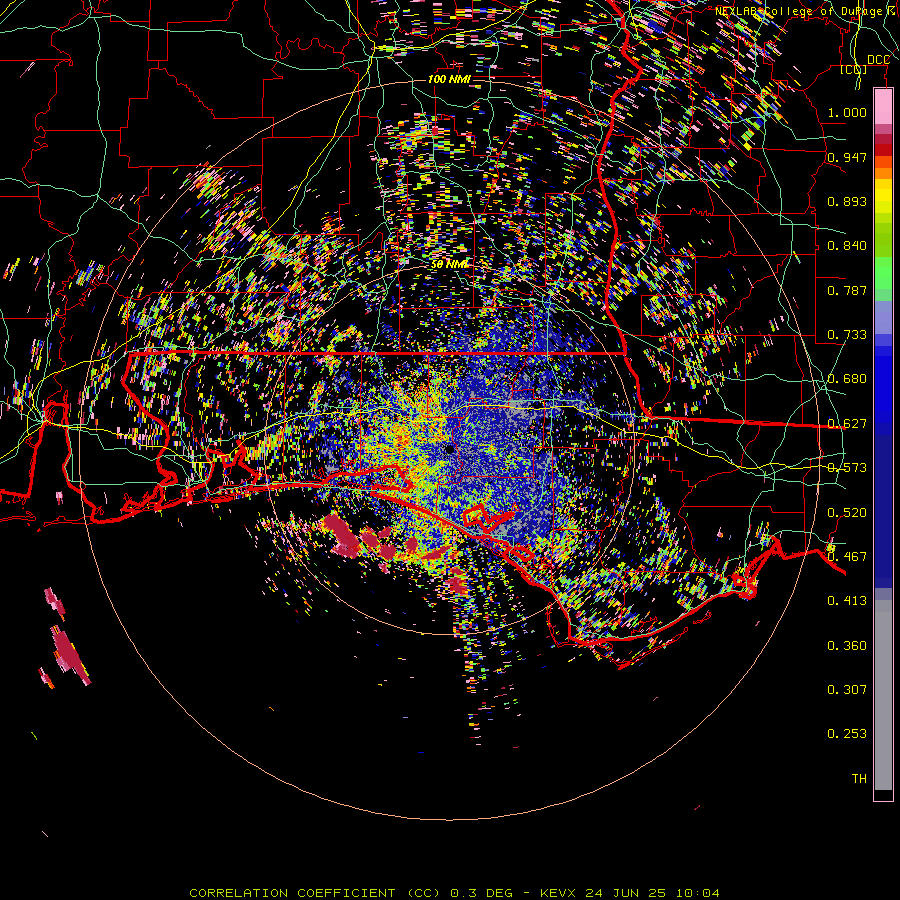
Task: Select the 0.893 legend value
Action: (x=847, y=201)
